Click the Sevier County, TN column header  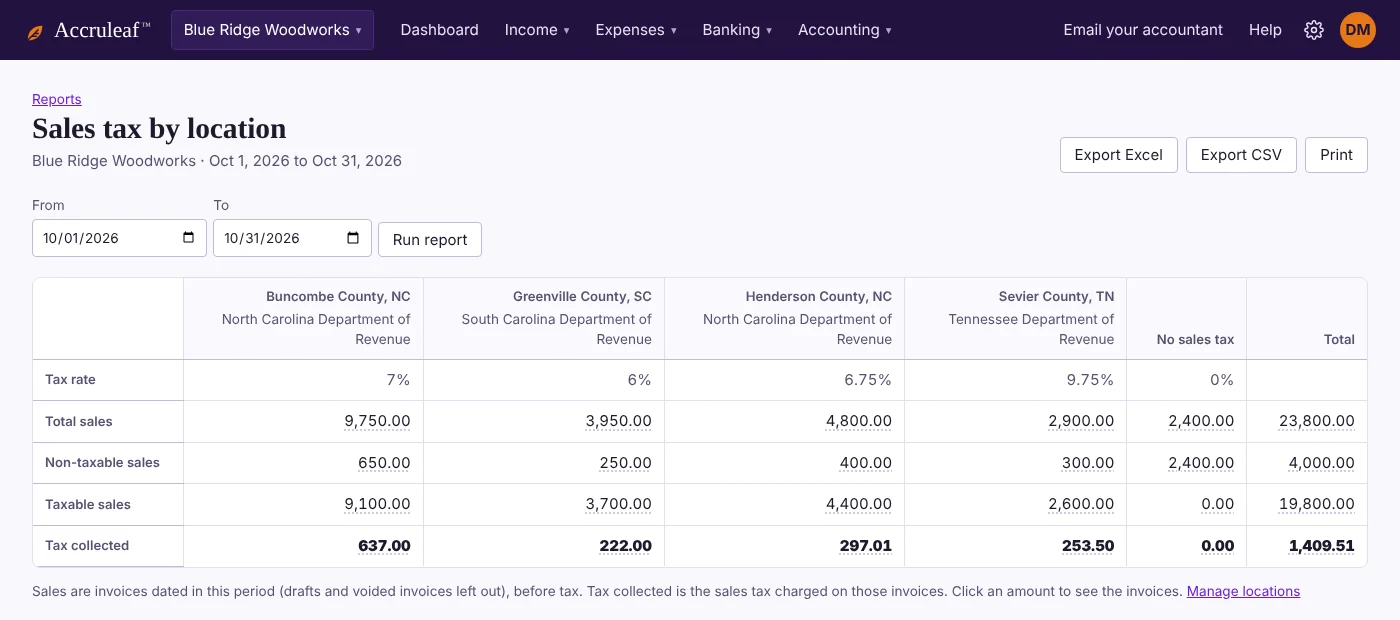pos(1016,318)
